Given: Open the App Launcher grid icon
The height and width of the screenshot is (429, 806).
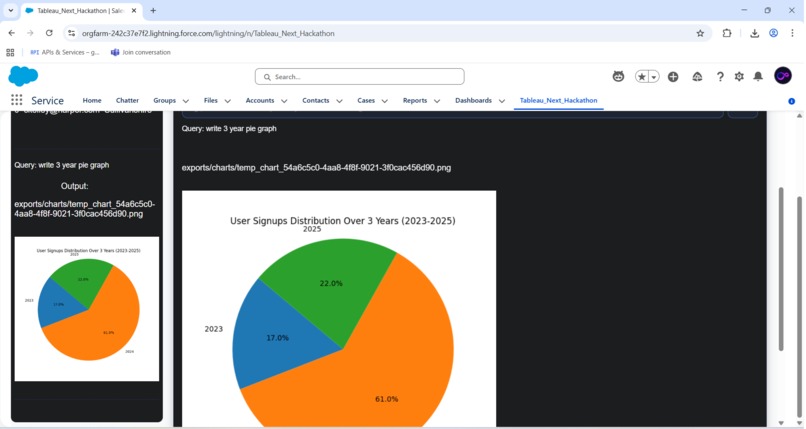Looking at the screenshot, I should coord(16,100).
